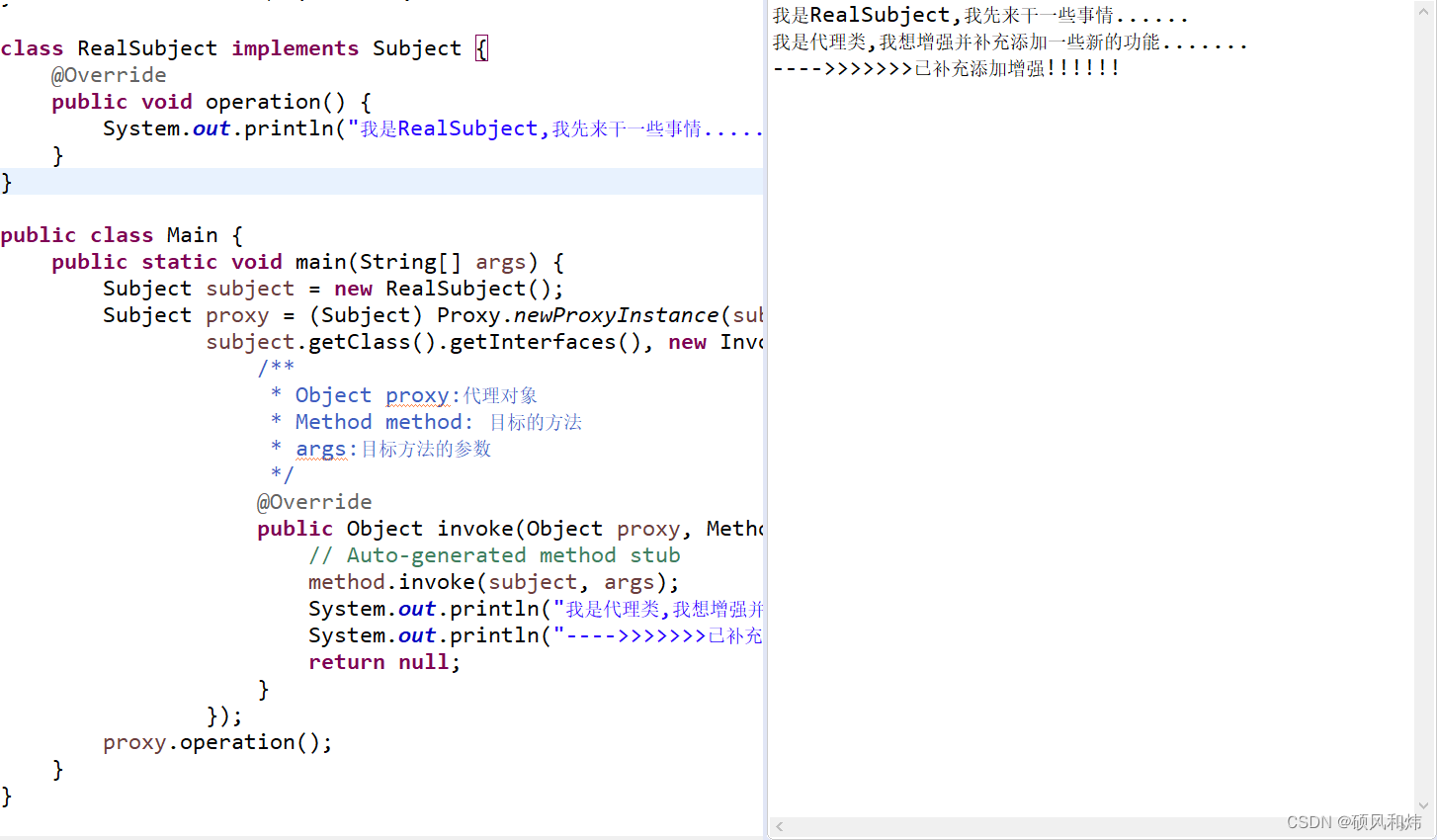The width and height of the screenshot is (1437, 840).
Task: Click the first @Override annotation above operation()
Action: click(x=109, y=75)
